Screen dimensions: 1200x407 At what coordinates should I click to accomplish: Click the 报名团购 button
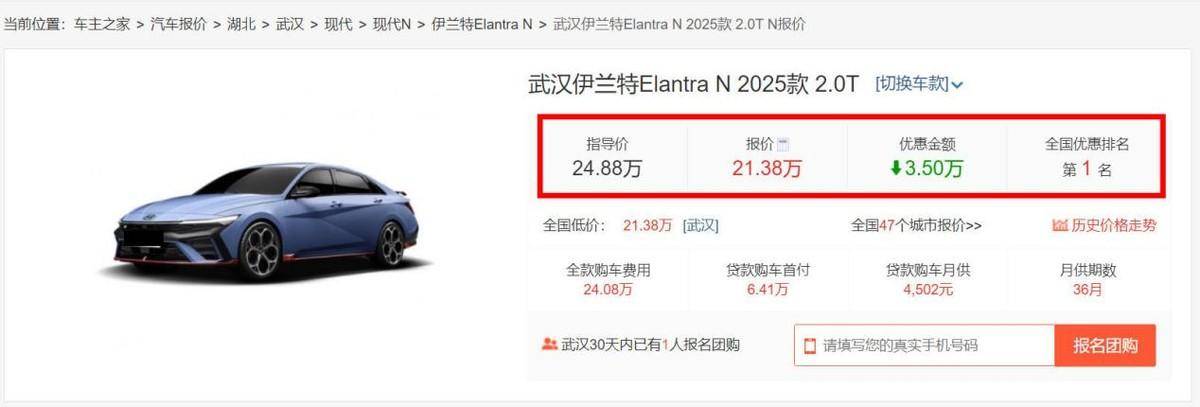tap(1105, 345)
